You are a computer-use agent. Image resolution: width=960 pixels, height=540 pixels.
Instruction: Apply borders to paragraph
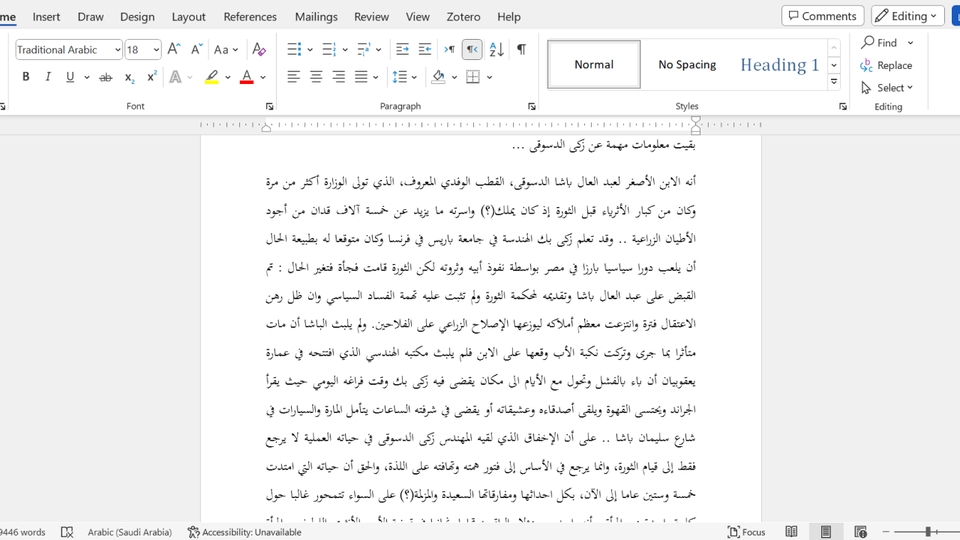coord(473,77)
